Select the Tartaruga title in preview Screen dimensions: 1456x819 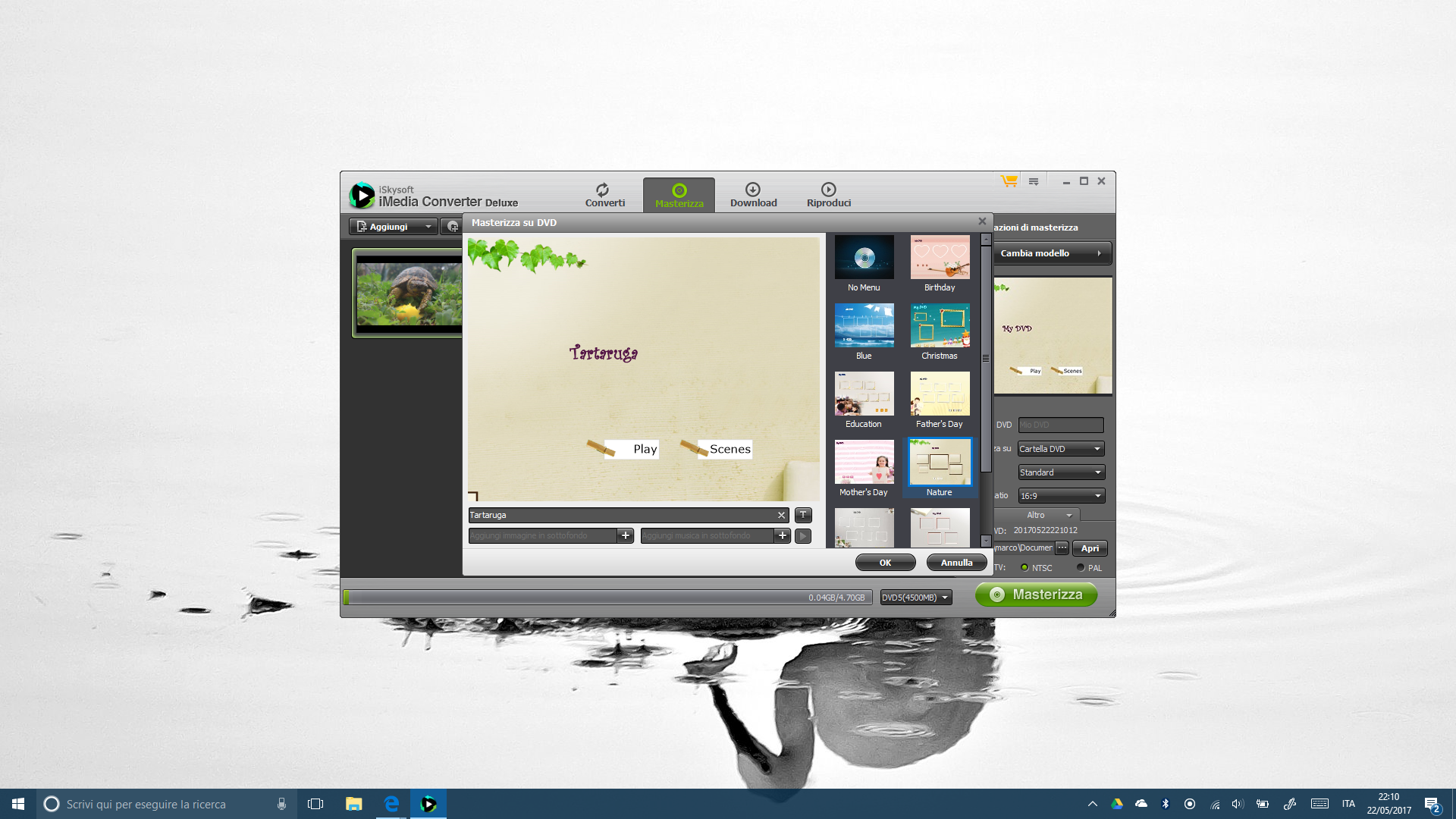pyautogui.click(x=604, y=353)
